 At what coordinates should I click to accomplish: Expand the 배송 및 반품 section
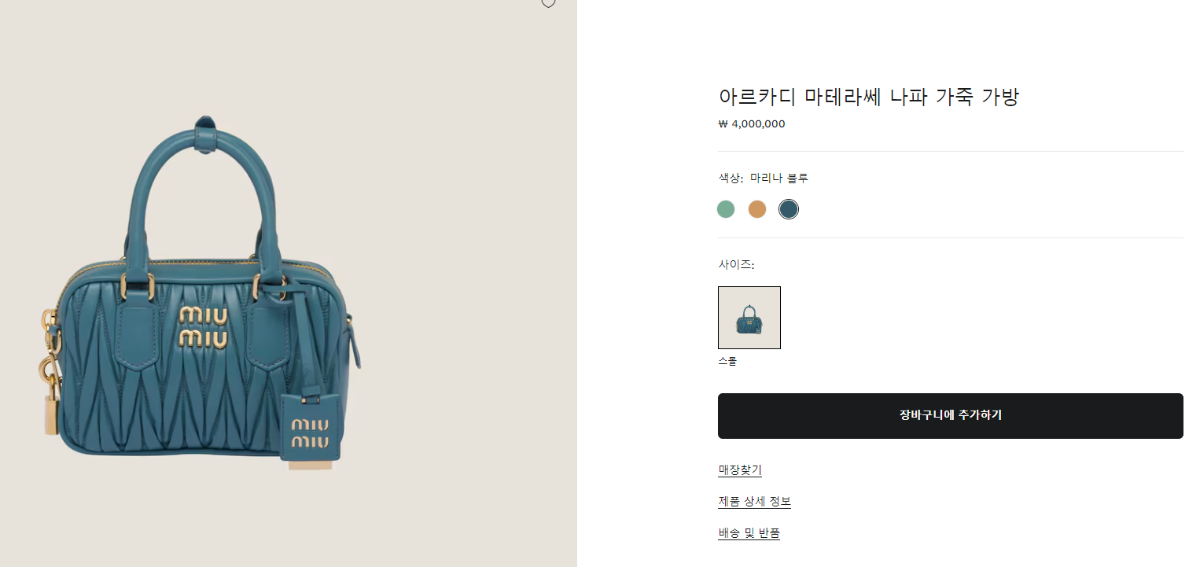pyautogui.click(x=749, y=533)
